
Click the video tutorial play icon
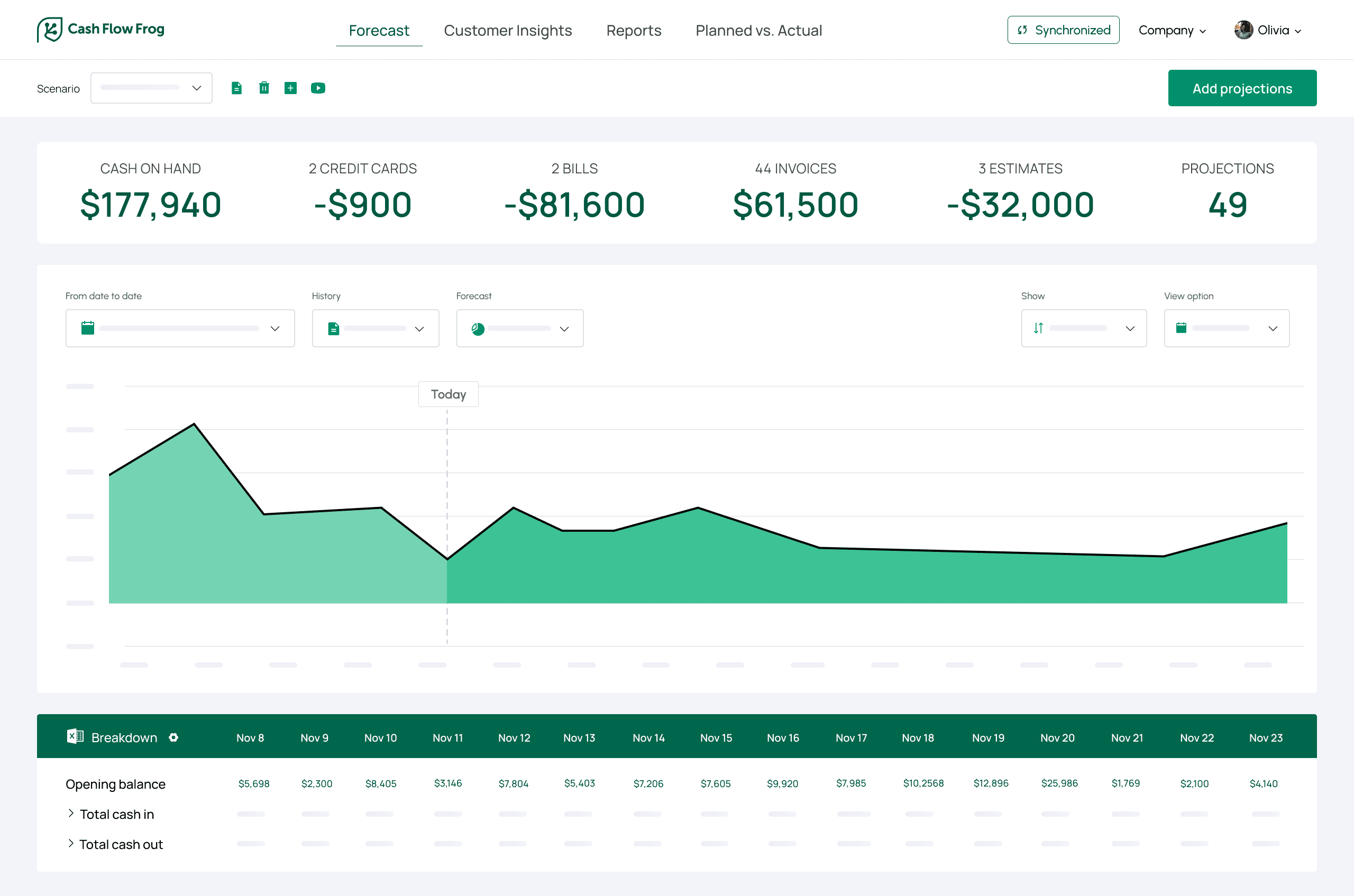[x=318, y=88]
